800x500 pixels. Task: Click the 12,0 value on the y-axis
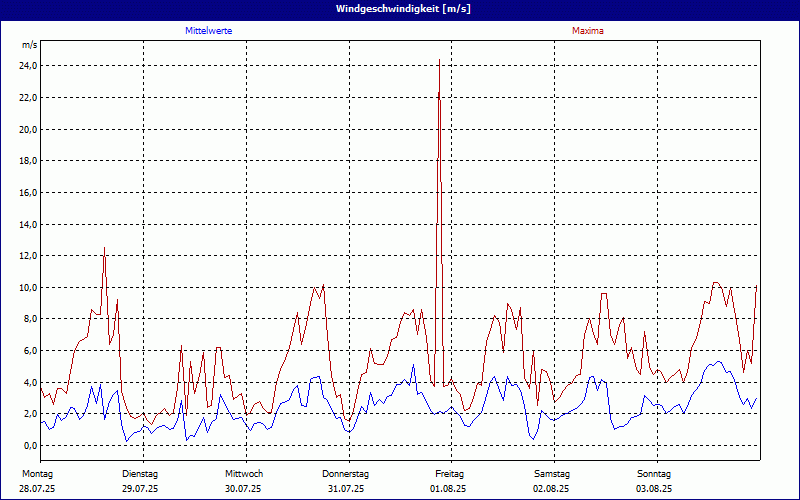(x=28, y=256)
